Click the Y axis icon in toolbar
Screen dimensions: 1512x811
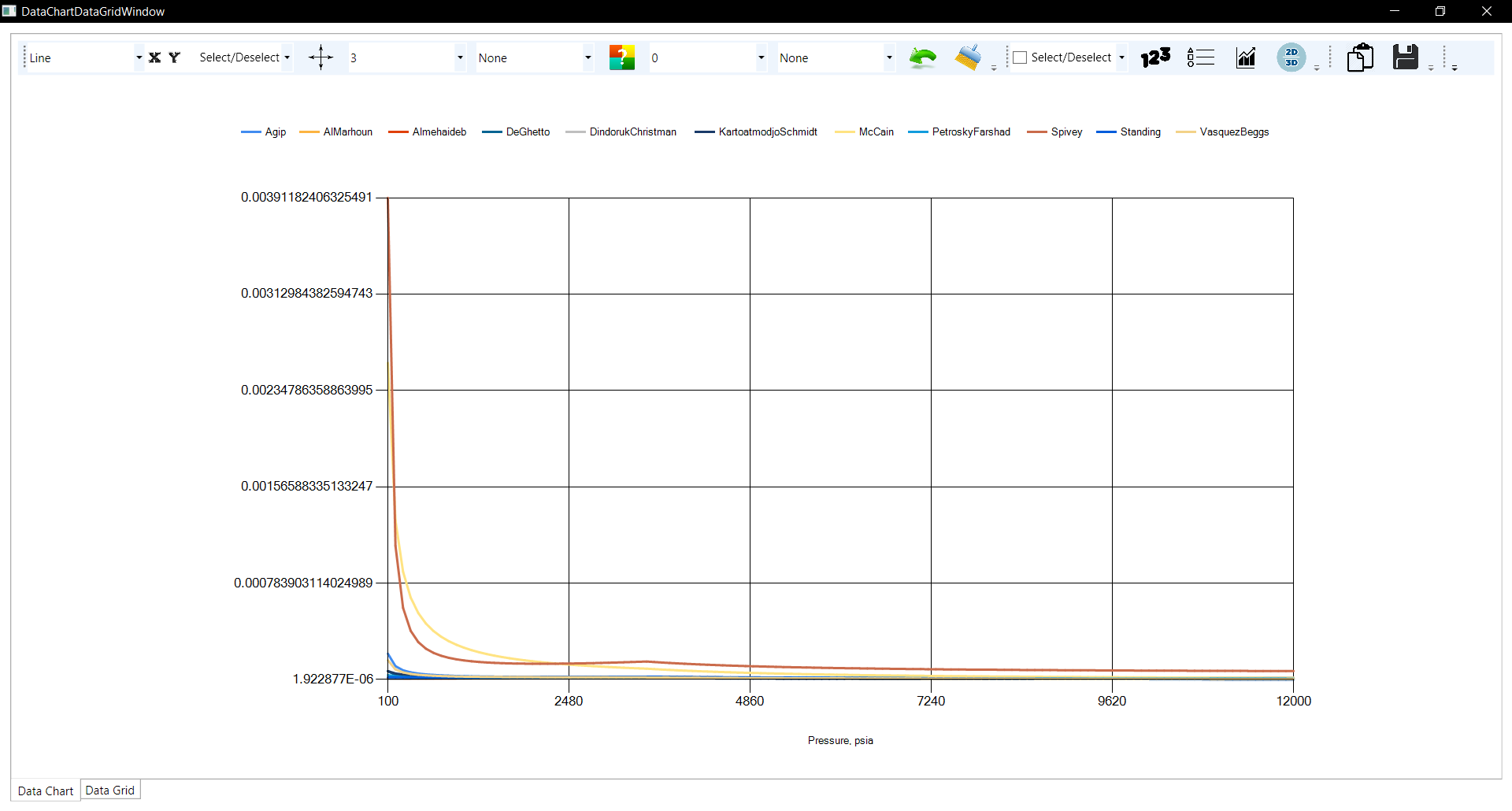click(174, 57)
